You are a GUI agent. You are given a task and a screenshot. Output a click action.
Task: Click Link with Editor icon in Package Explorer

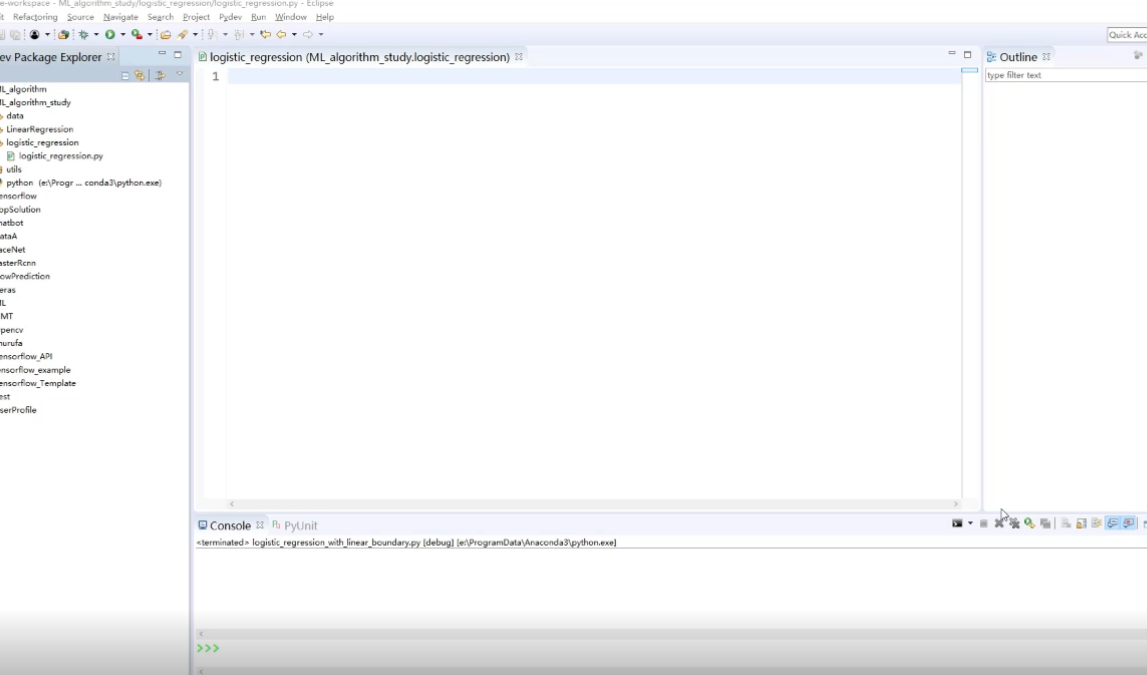coord(139,75)
